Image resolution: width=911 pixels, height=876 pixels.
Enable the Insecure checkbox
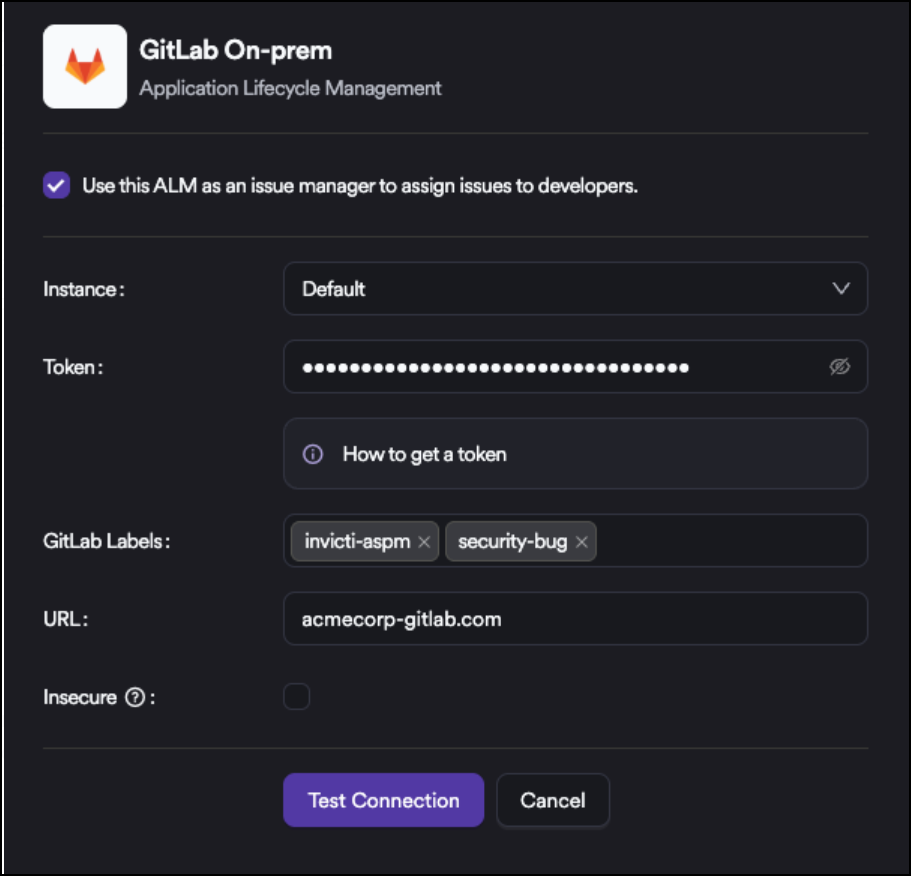[x=296, y=697]
